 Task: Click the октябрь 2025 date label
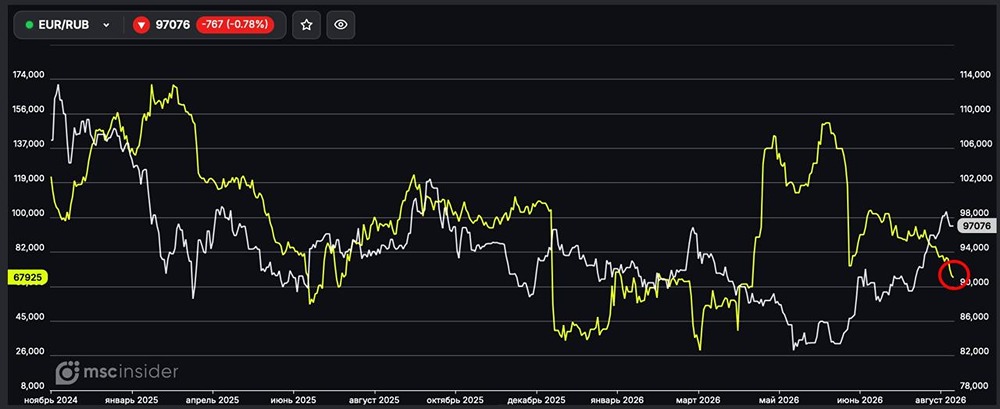coord(455,399)
